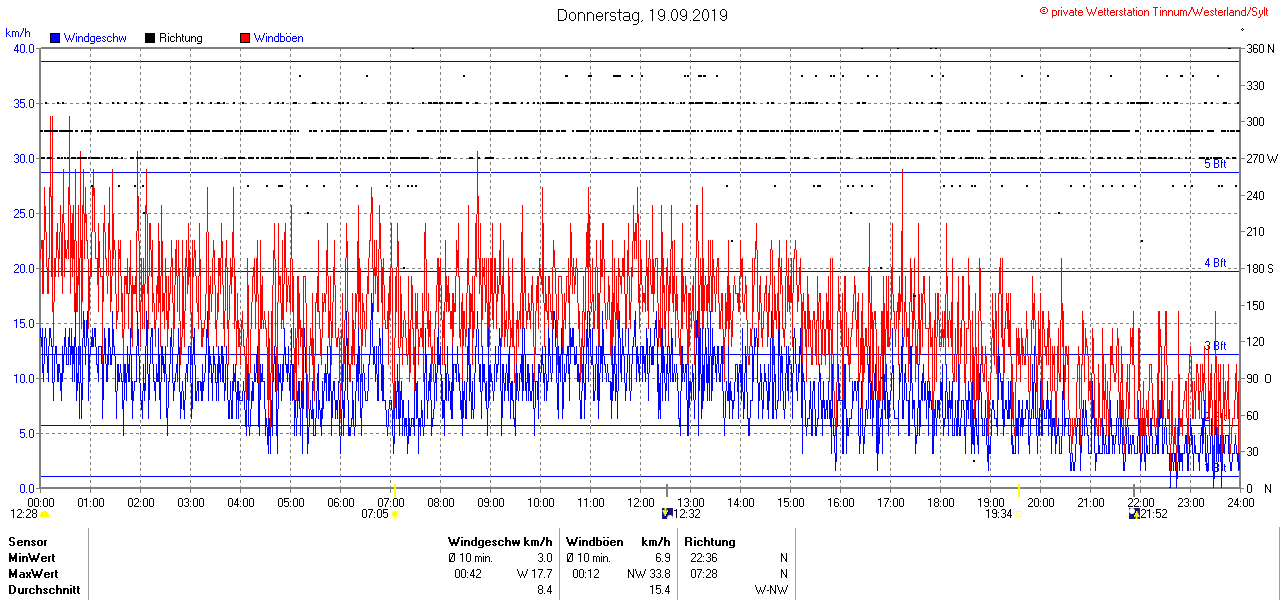The image size is (1280, 600).
Task: Click the 5 Bft threshold label
Action: (1215, 164)
